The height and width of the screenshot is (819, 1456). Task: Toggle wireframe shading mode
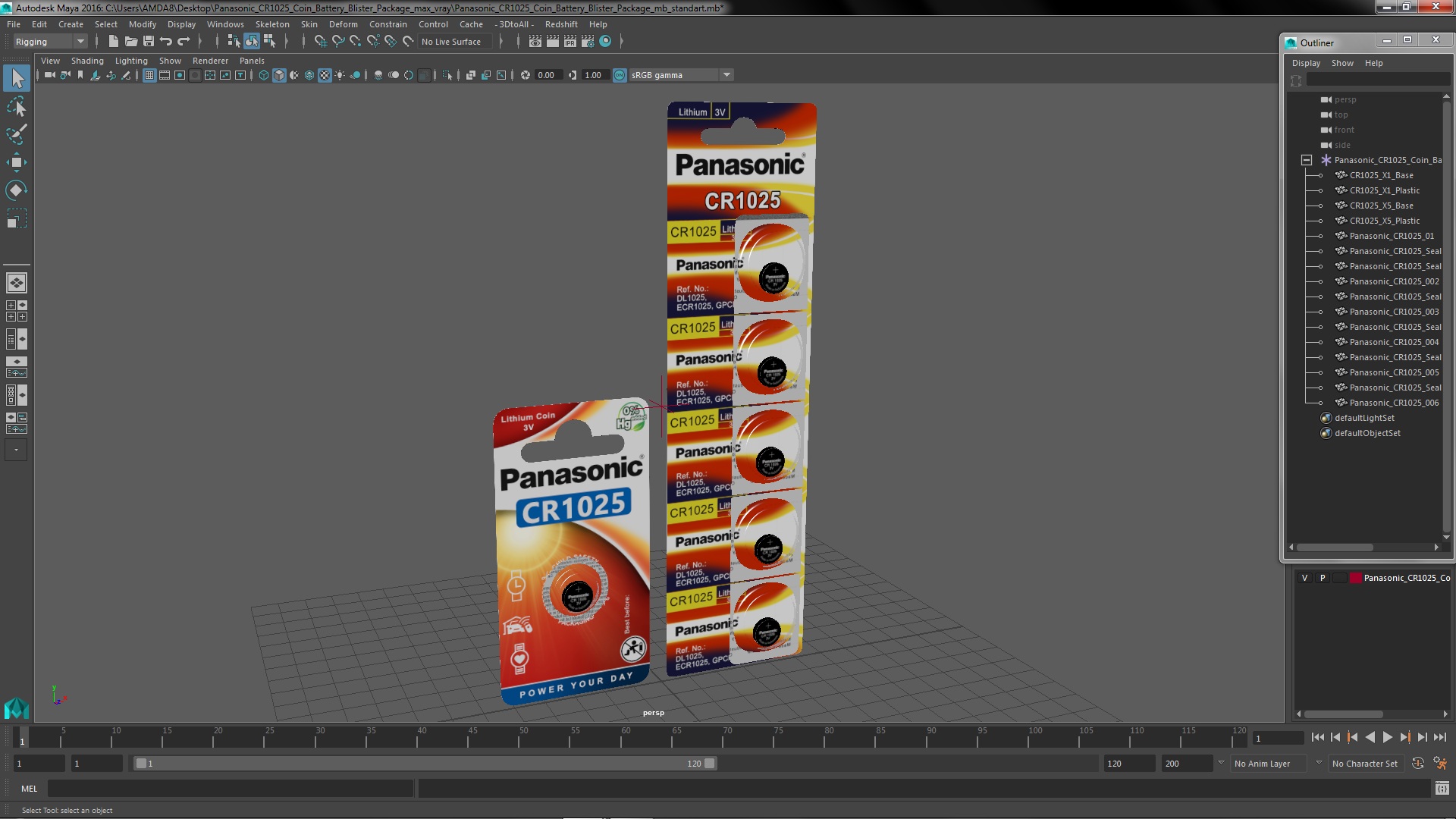point(264,75)
